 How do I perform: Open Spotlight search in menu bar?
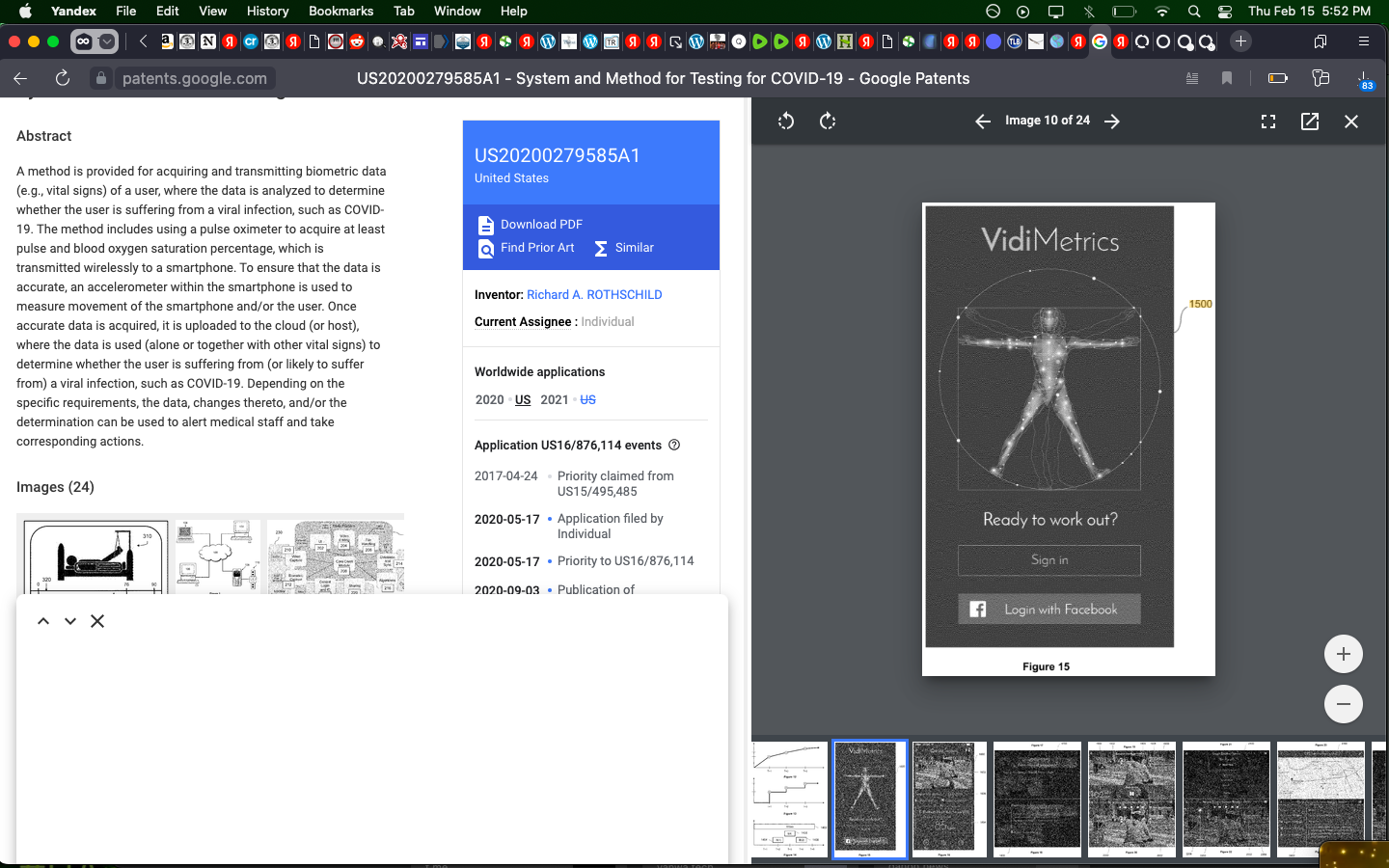click(x=1194, y=12)
